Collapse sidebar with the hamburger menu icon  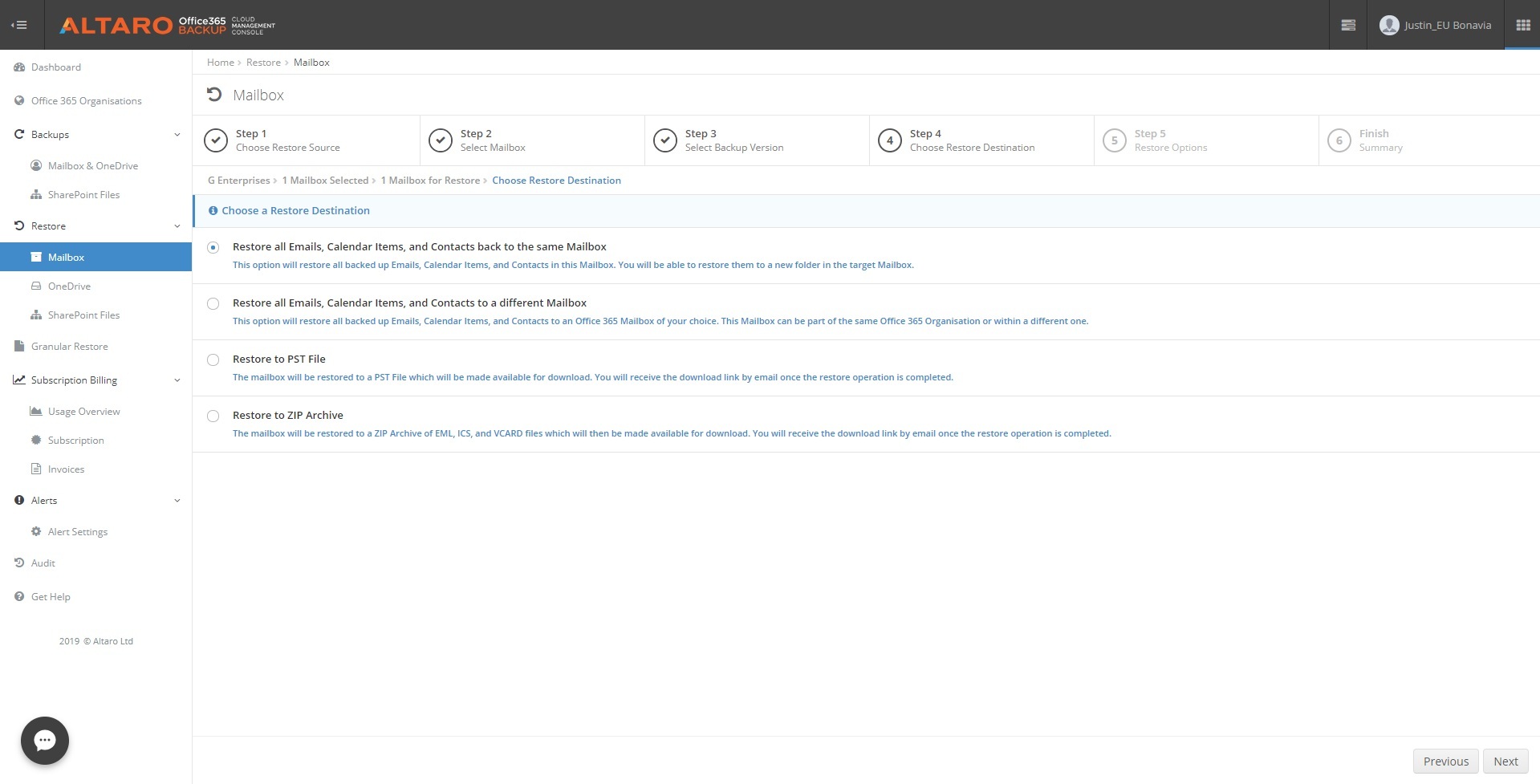[x=19, y=25]
